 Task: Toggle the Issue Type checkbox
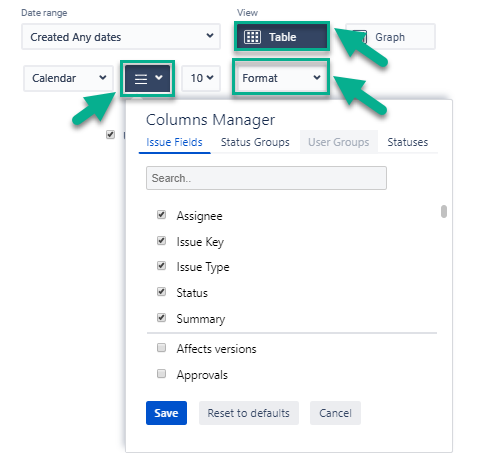coord(161,266)
